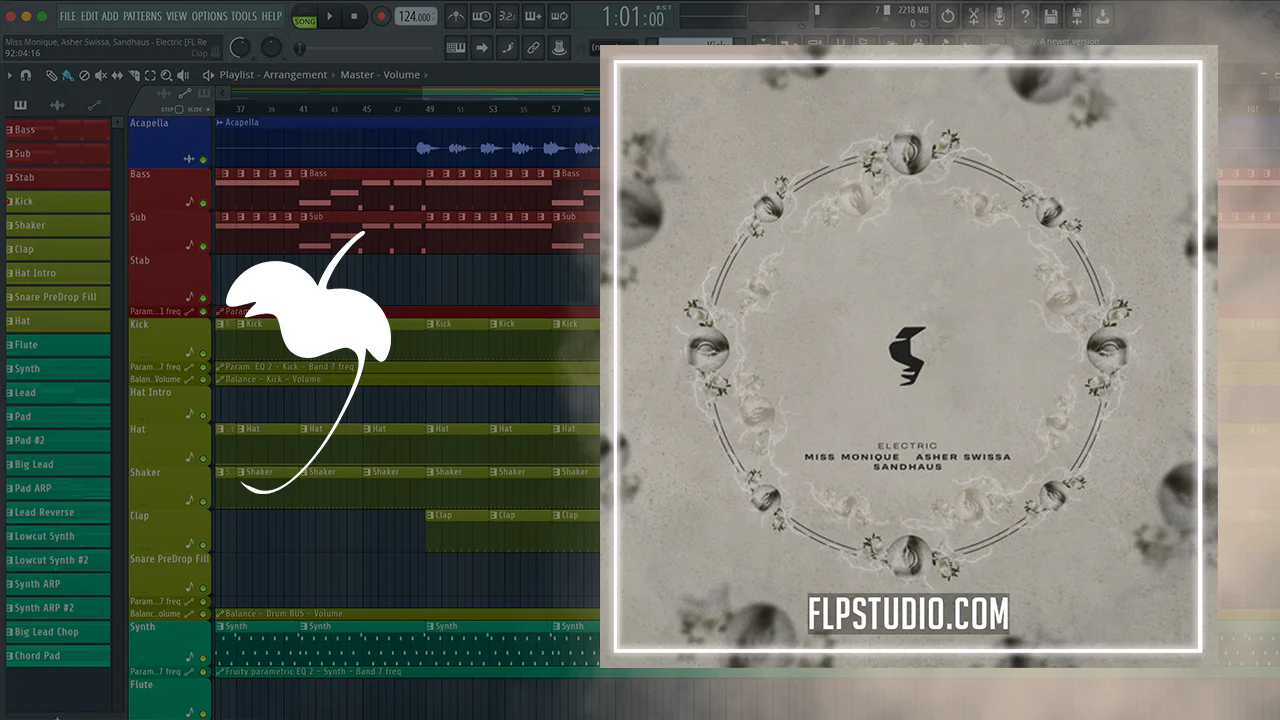The height and width of the screenshot is (720, 1280).
Task: Toggle the loop recording icon
Action: coord(559,17)
